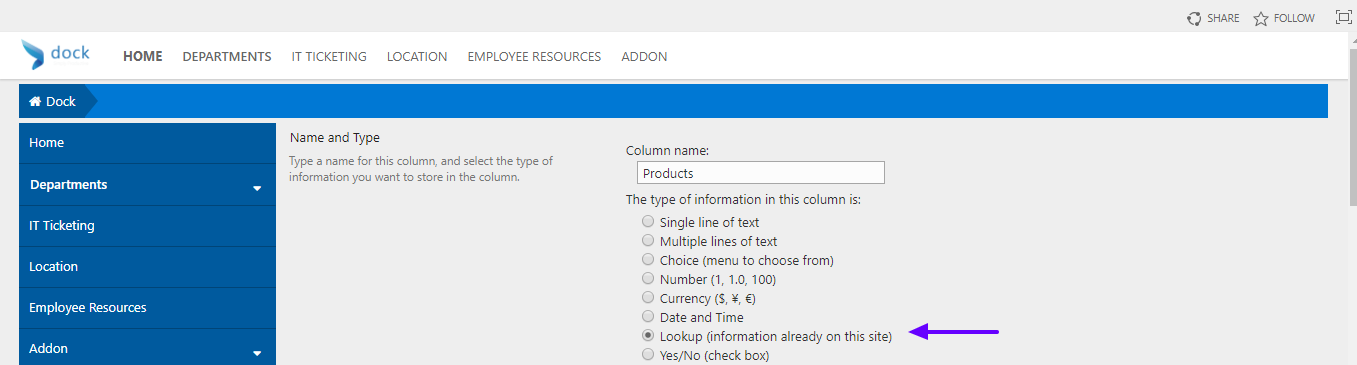
Task: Open DEPARTMENTS top navigation item
Action: (227, 56)
